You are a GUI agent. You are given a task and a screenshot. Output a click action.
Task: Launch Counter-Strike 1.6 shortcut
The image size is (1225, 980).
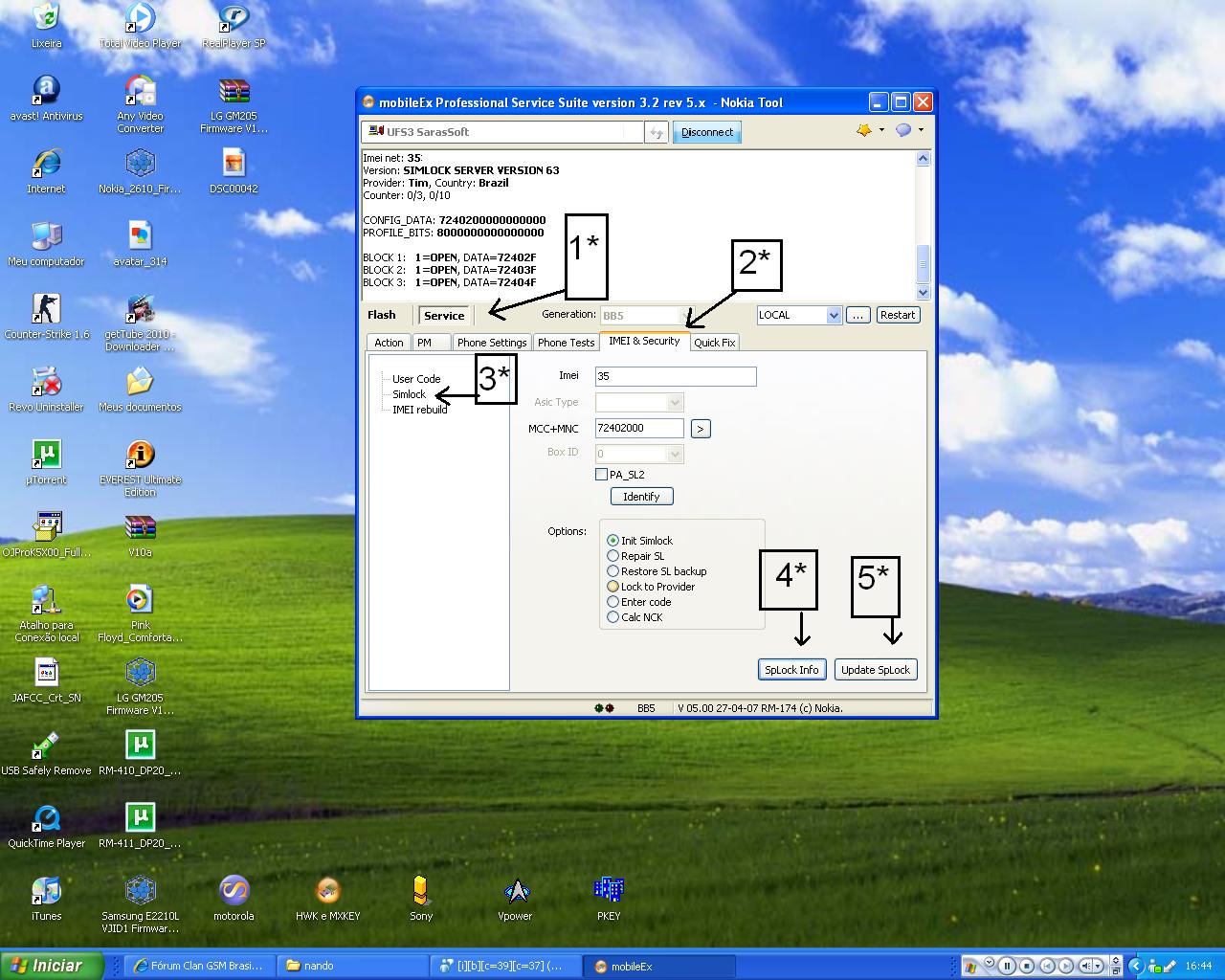[46, 317]
